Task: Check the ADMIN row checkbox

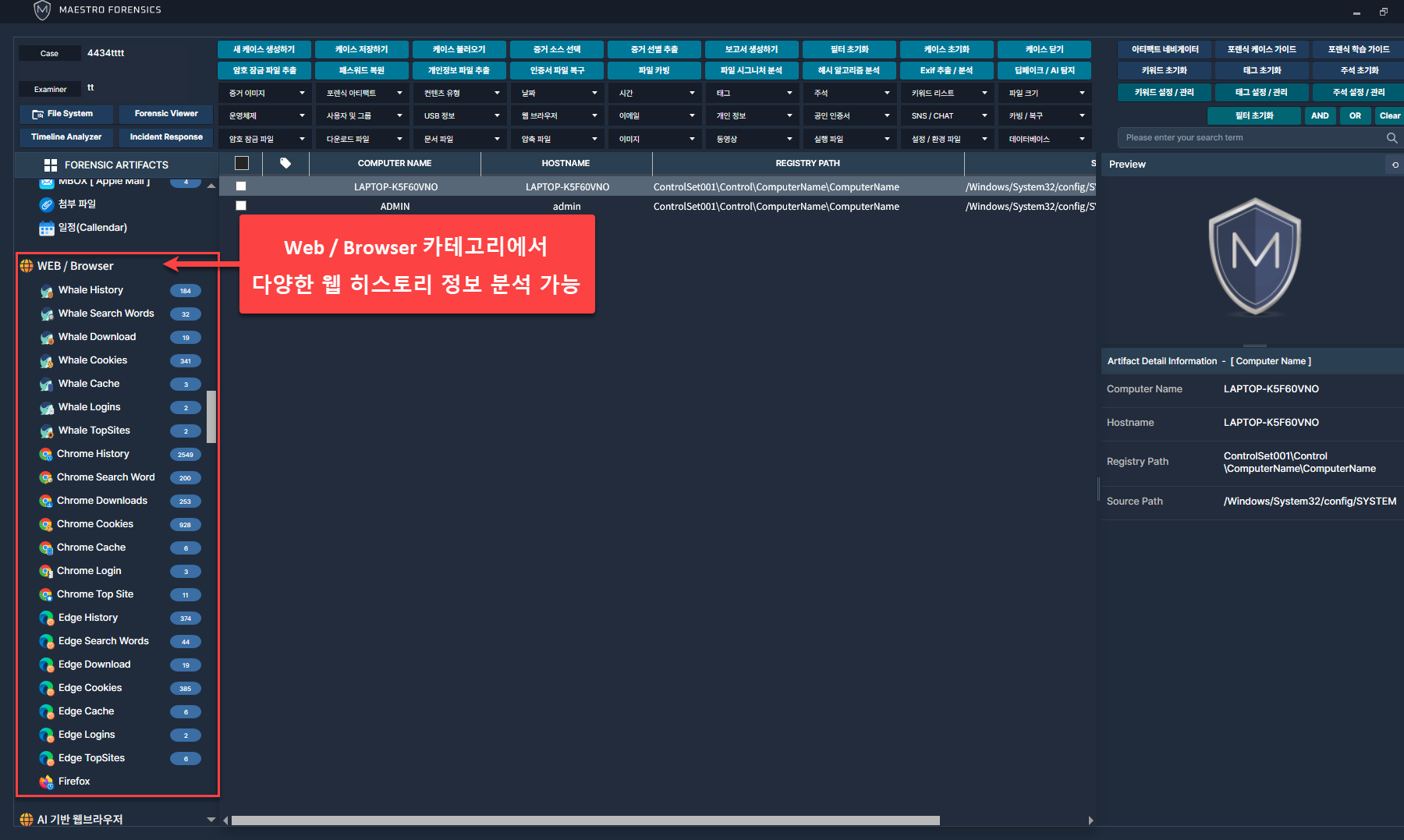Action: tap(241, 206)
